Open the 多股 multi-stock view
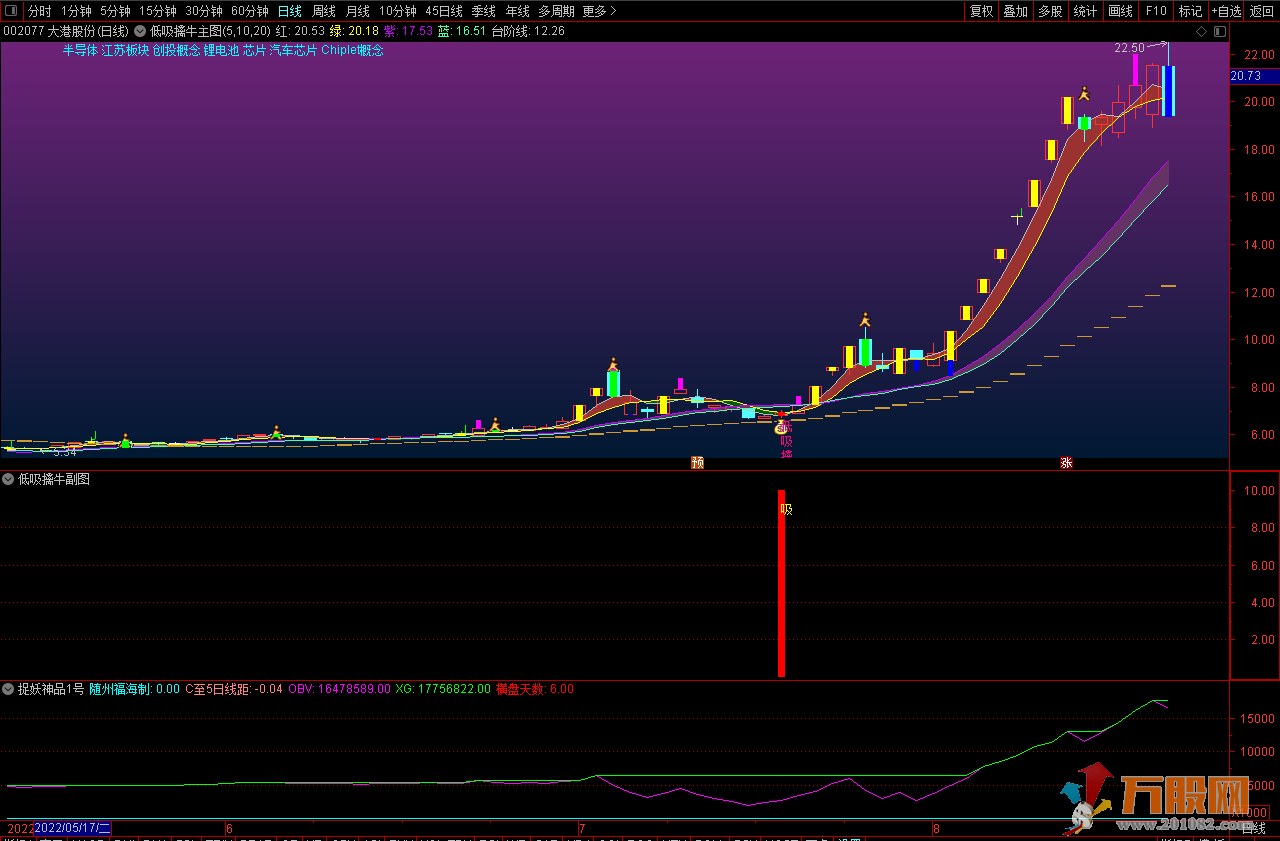Image resolution: width=1280 pixels, height=841 pixels. pyautogui.click(x=1050, y=11)
